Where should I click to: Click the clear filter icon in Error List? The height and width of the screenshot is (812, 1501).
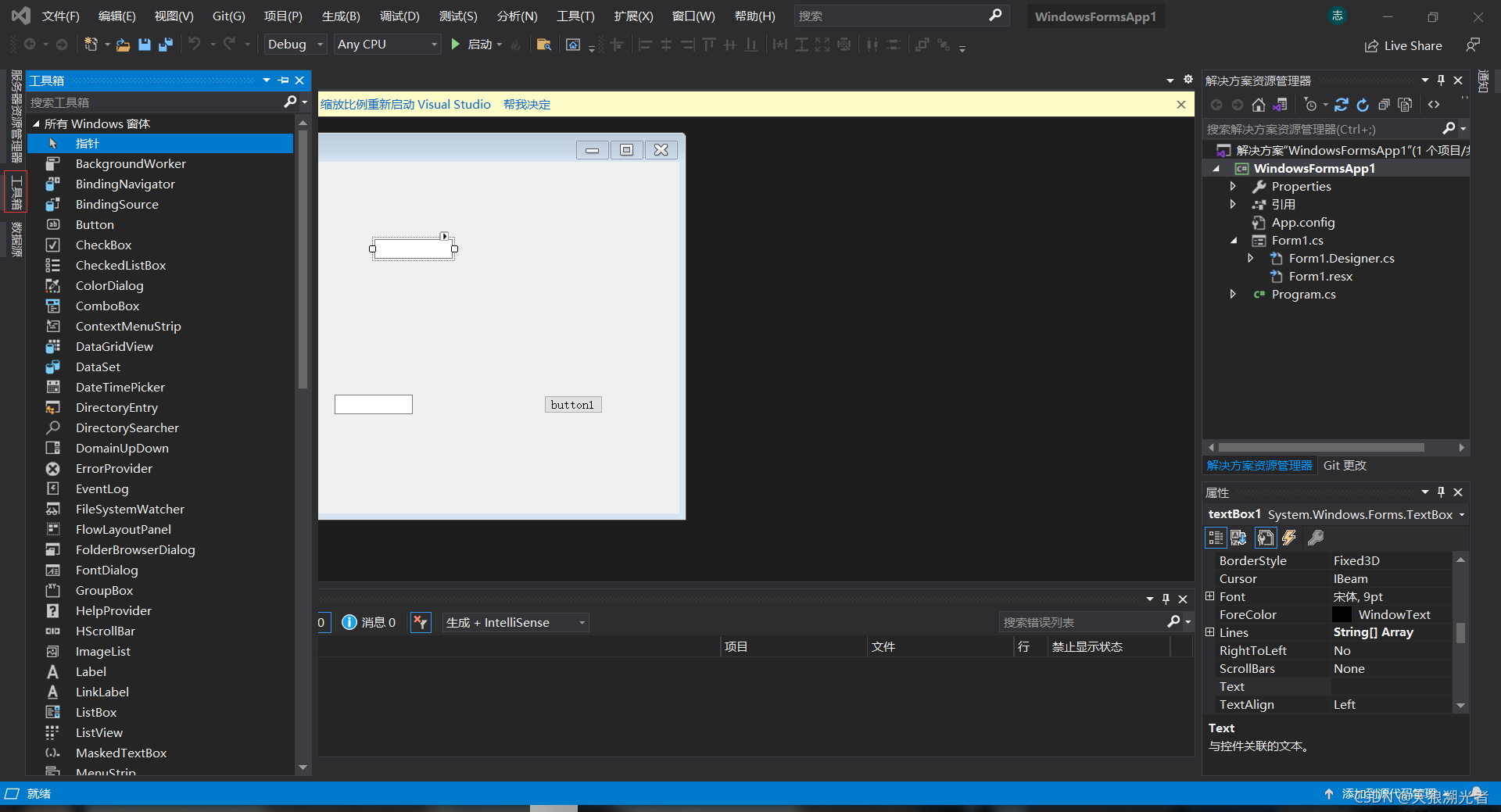point(421,622)
